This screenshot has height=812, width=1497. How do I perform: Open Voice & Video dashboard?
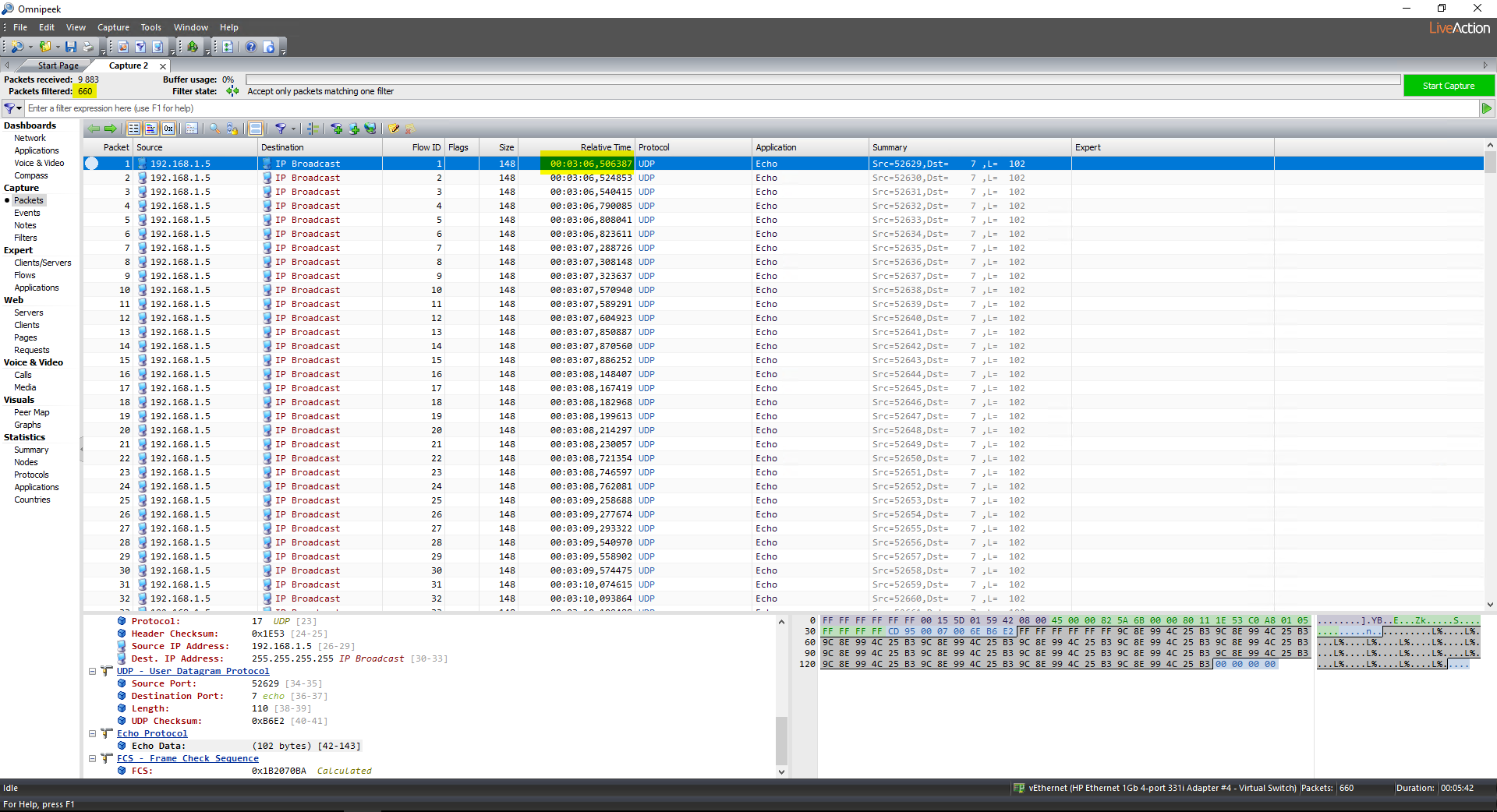39,163
